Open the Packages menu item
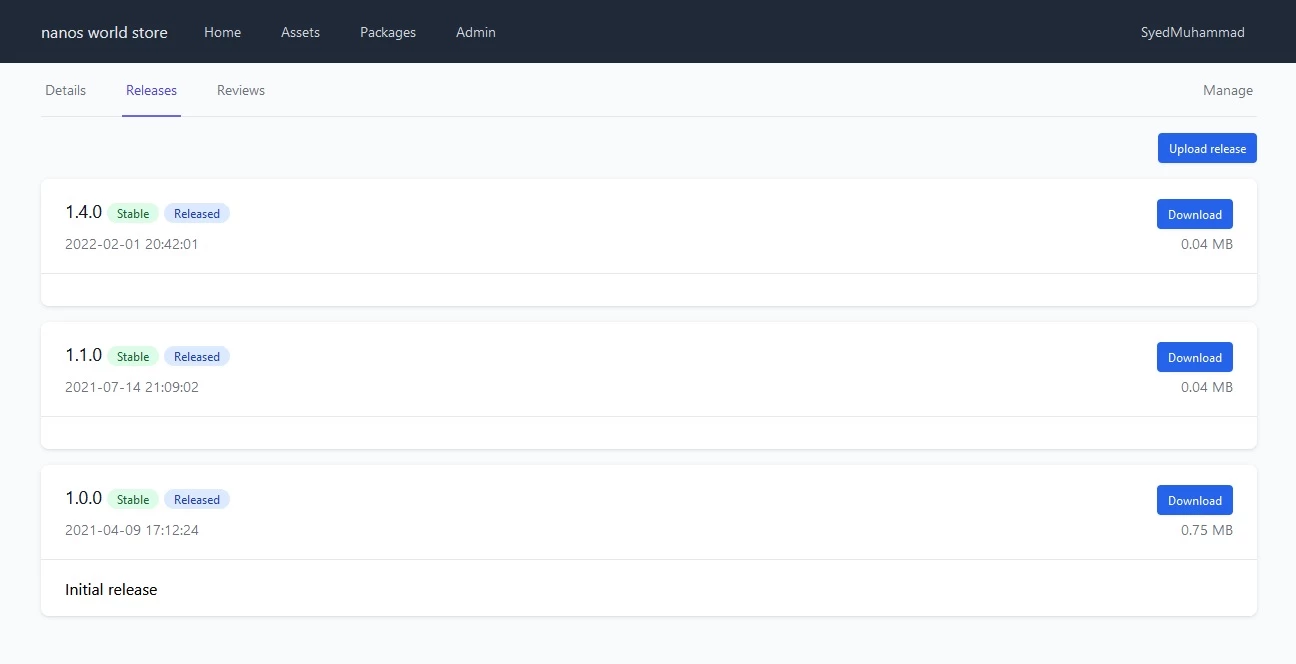This screenshot has width=1296, height=664. [x=388, y=32]
